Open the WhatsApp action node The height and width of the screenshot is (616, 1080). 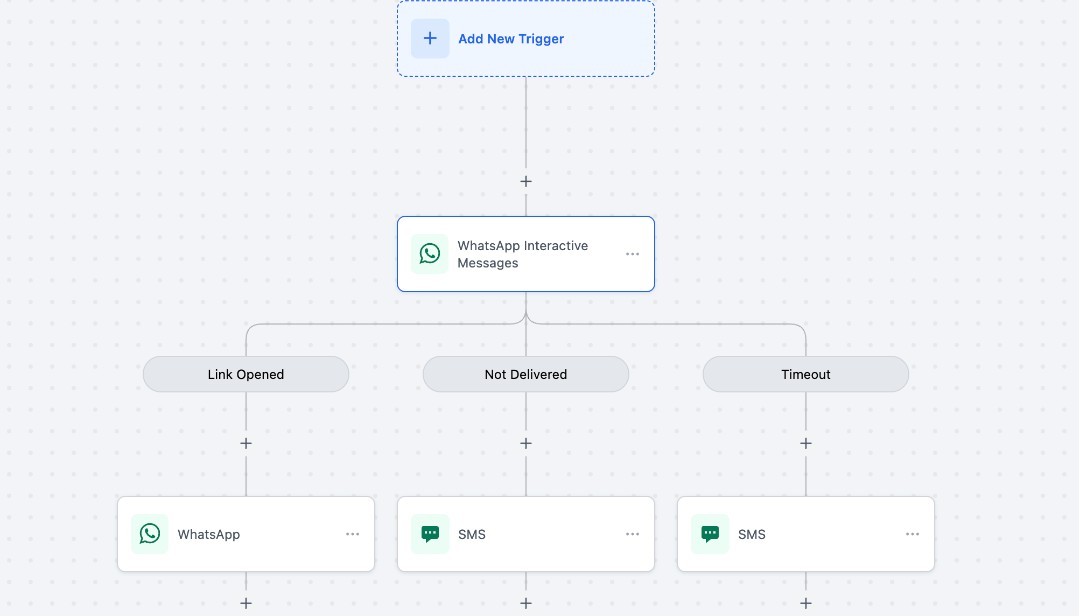coord(246,534)
